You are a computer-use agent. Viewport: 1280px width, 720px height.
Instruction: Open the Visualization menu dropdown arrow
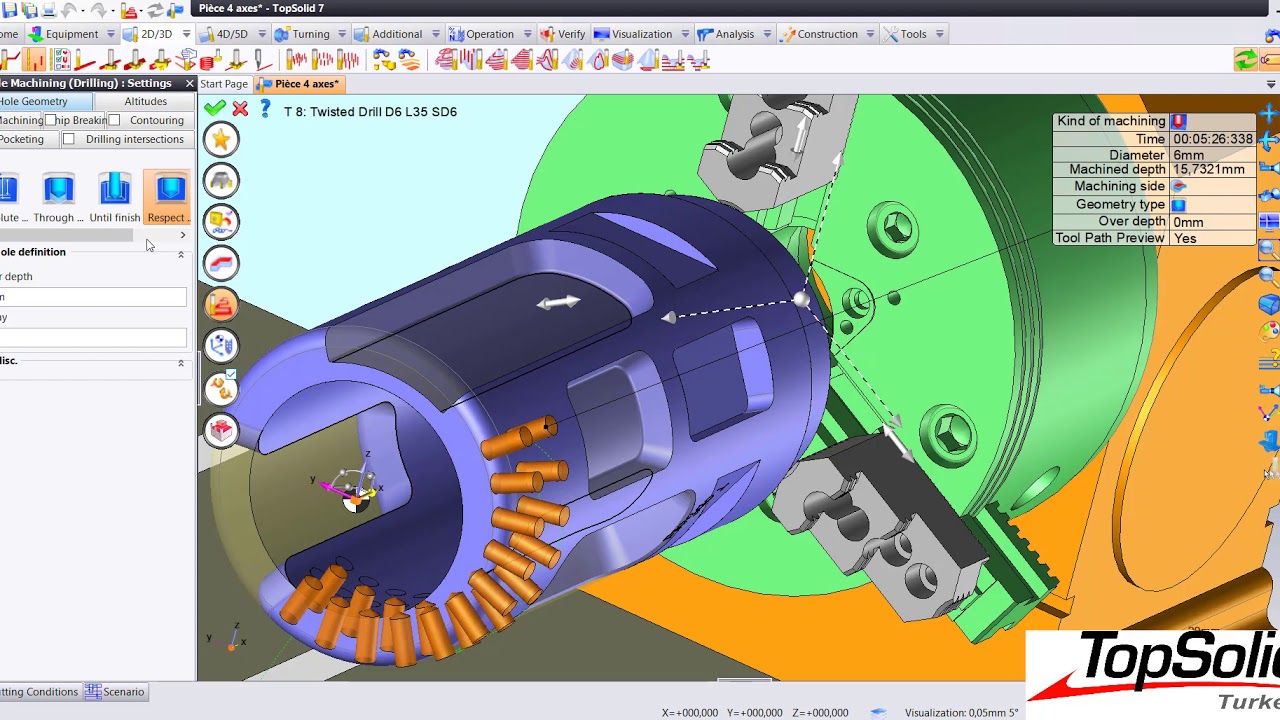[x=685, y=34]
